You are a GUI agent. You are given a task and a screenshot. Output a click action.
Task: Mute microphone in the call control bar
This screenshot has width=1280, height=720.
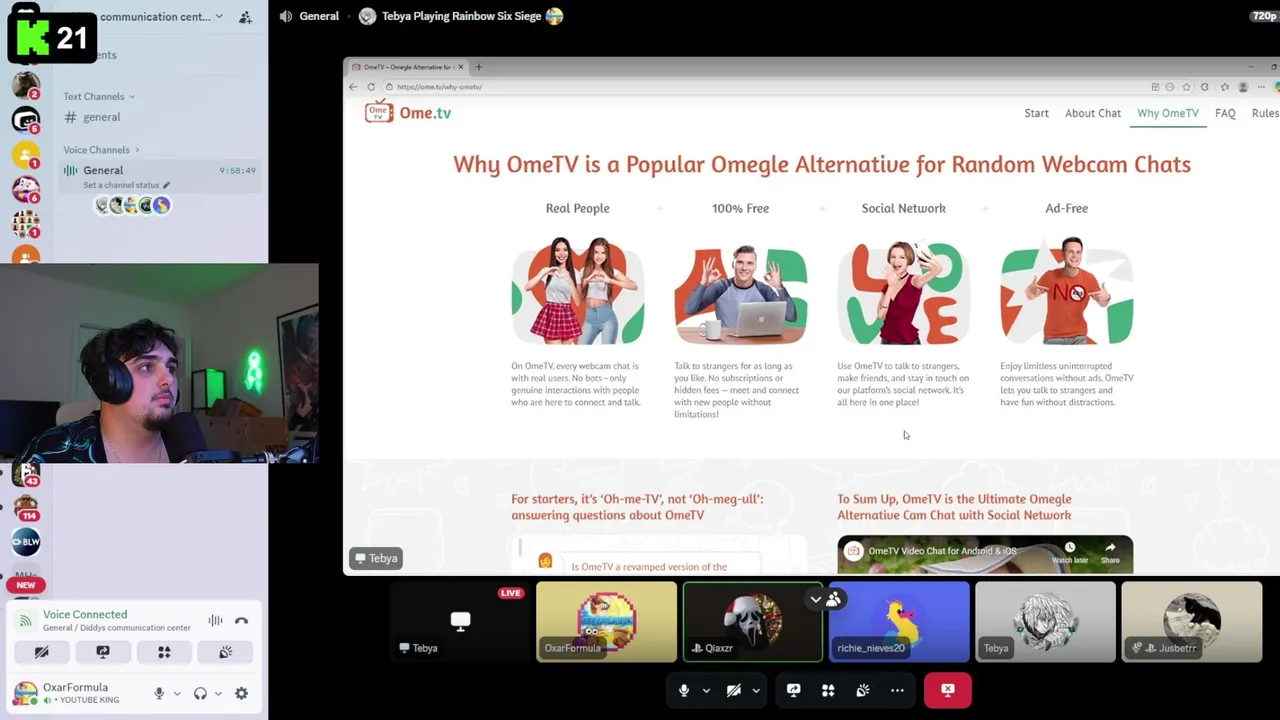pos(684,690)
